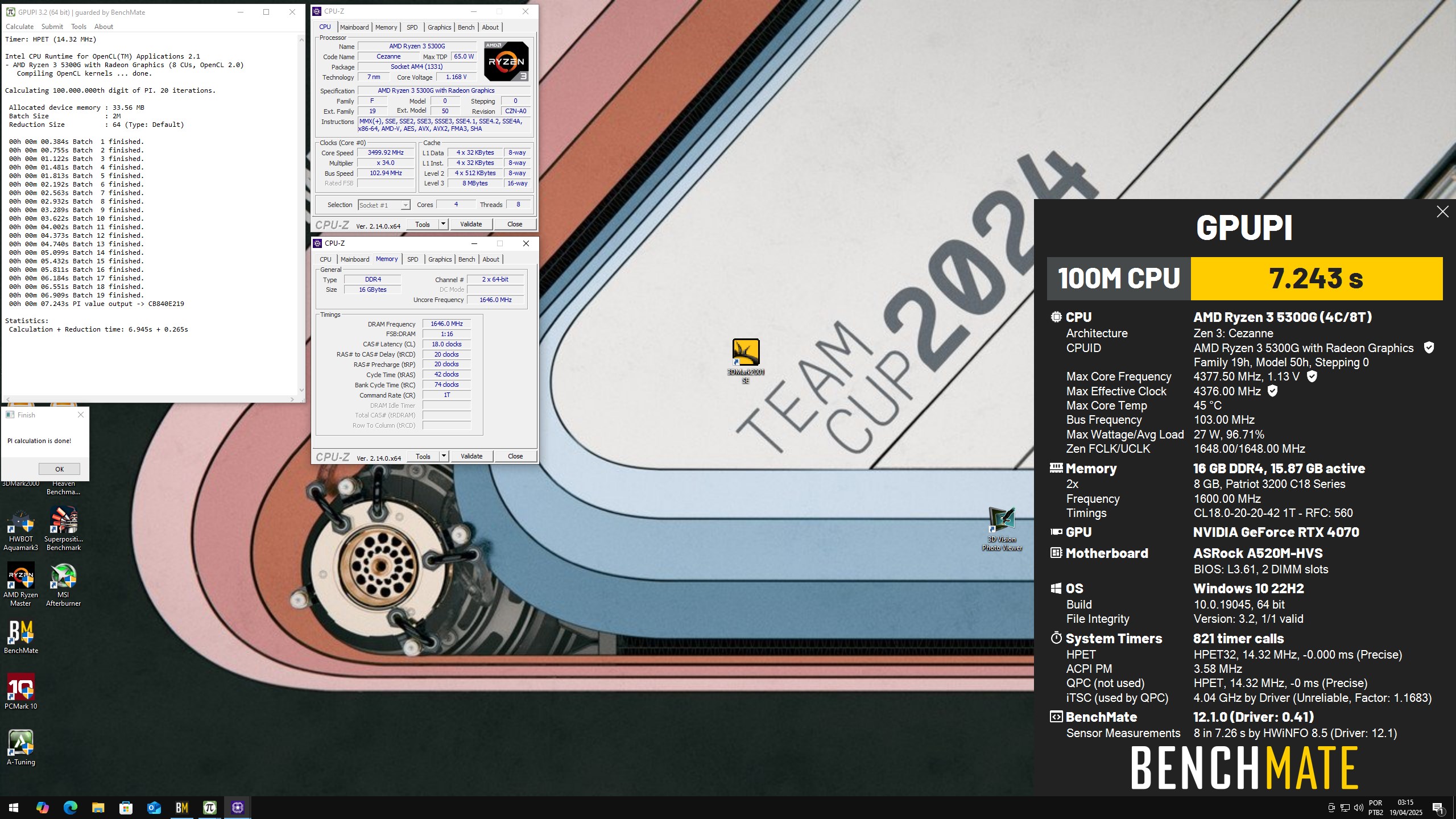
Task: Open the 3DMark2001 SE desktop shortcut
Action: coord(746,361)
